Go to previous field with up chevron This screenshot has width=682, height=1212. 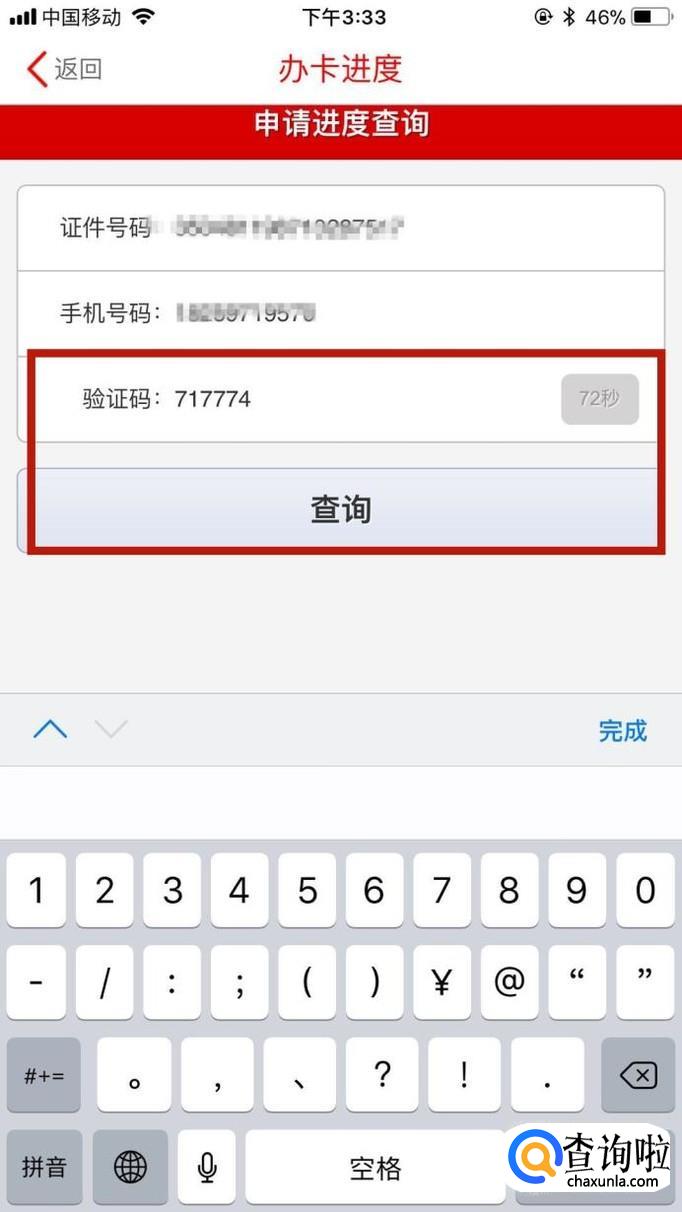point(50,729)
